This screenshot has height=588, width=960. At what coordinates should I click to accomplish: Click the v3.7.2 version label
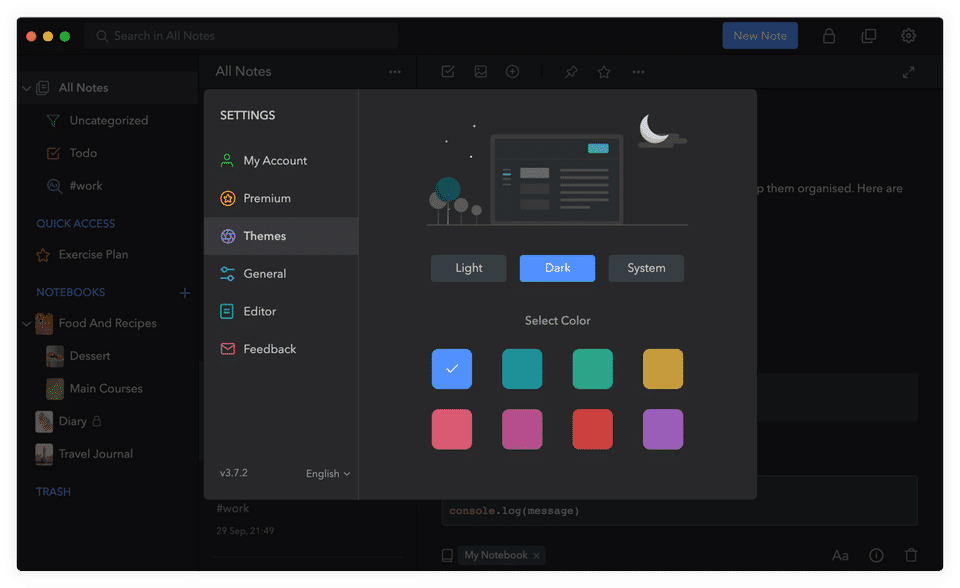pyautogui.click(x=234, y=473)
